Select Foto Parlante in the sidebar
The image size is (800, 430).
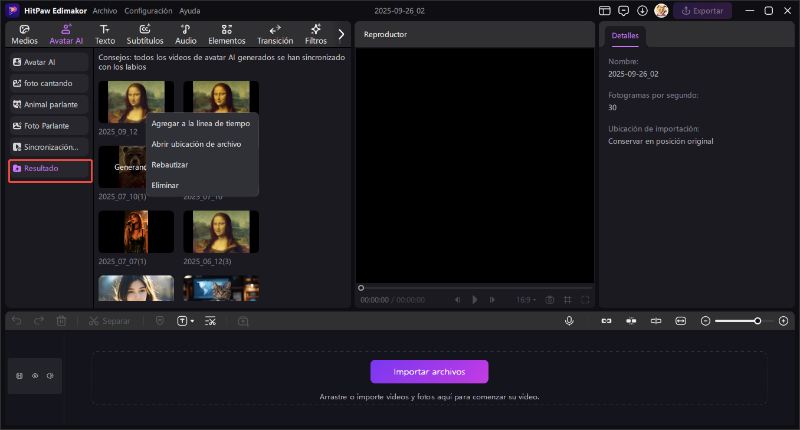point(49,126)
